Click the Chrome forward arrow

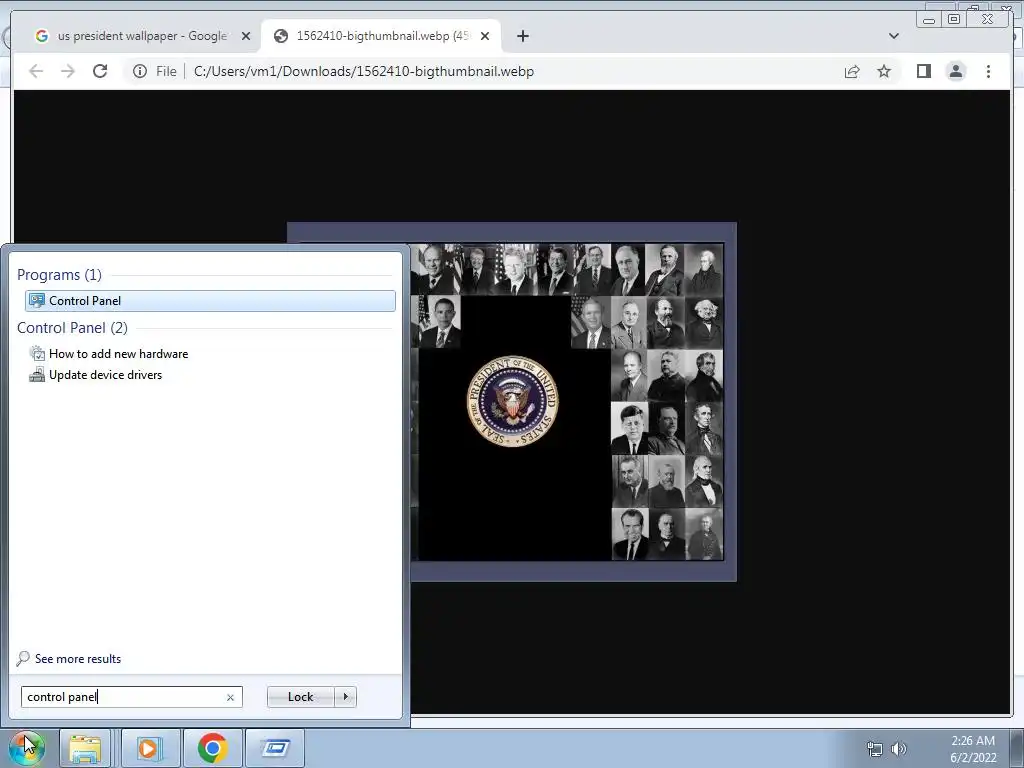[68, 71]
